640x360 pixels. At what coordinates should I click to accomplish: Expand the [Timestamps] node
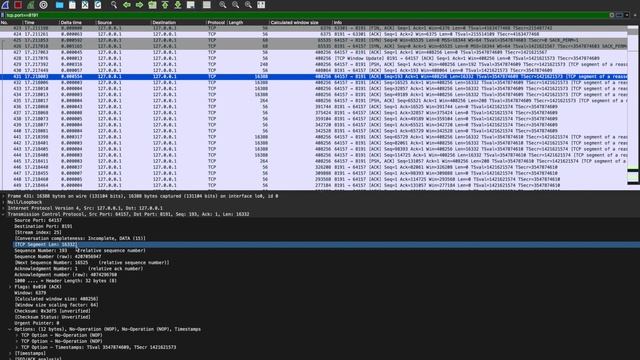(10, 353)
